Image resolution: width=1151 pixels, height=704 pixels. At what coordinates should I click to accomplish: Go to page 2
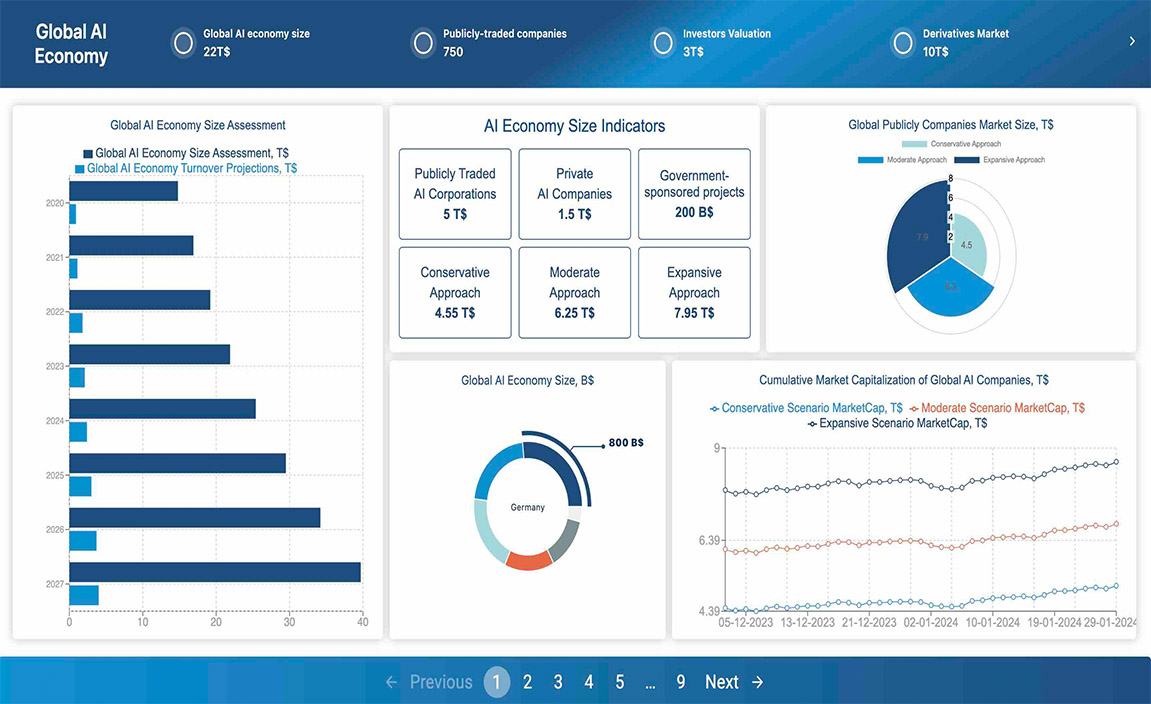[527, 682]
